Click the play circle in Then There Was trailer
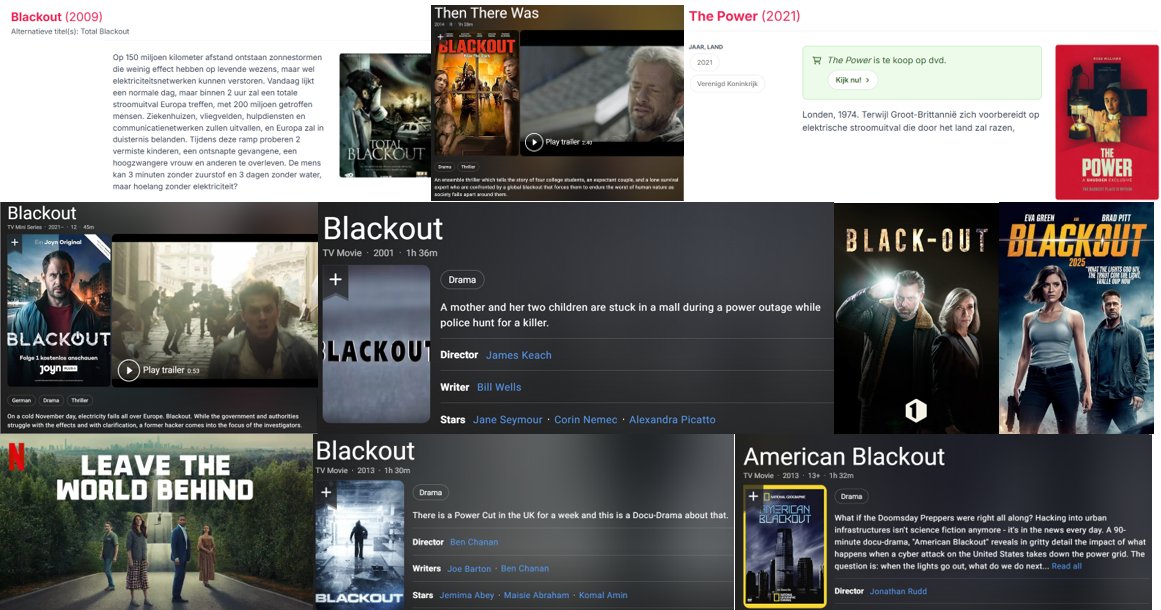The height and width of the screenshot is (610, 1161). click(533, 142)
